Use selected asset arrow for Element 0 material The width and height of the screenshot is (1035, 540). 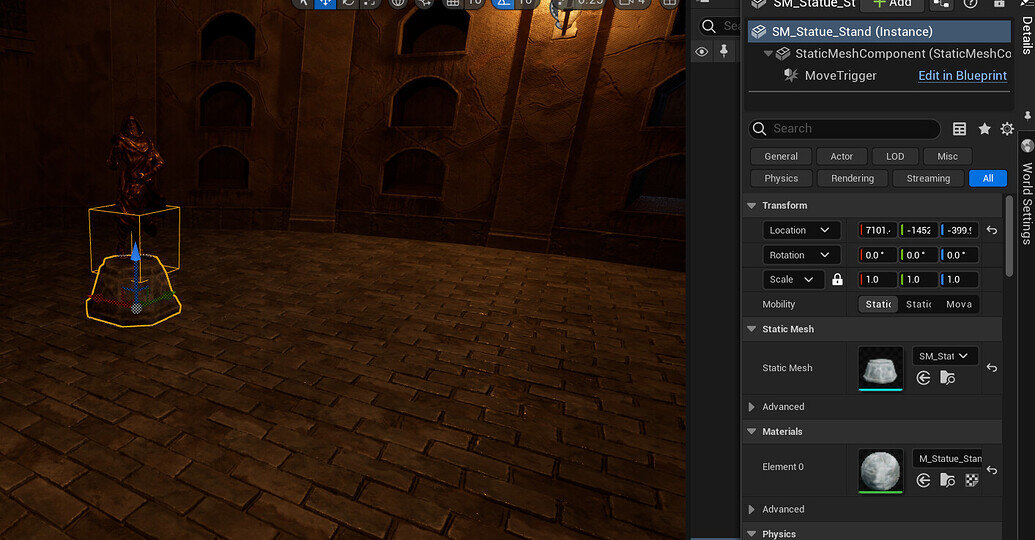(x=923, y=480)
